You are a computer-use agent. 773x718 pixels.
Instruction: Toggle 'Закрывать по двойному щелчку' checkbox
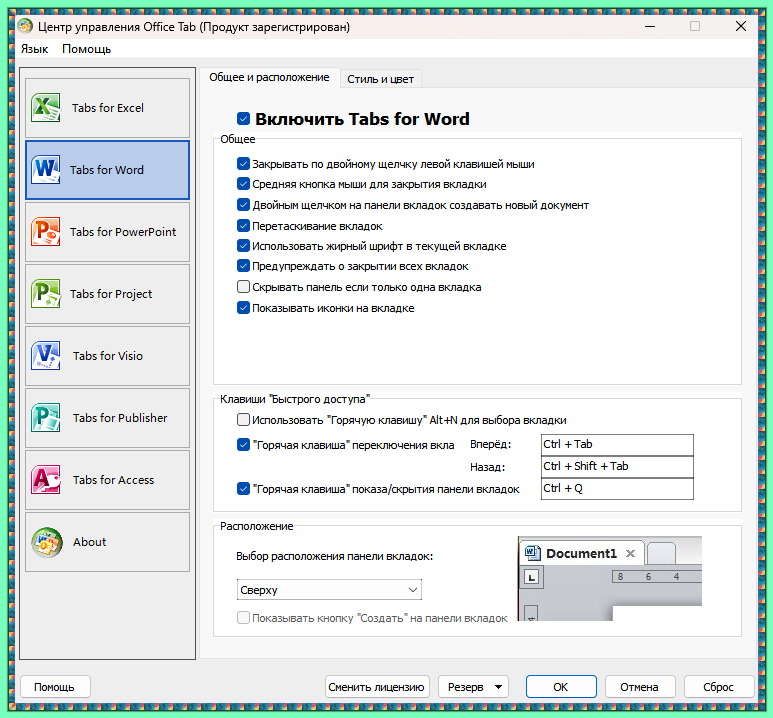tap(243, 164)
